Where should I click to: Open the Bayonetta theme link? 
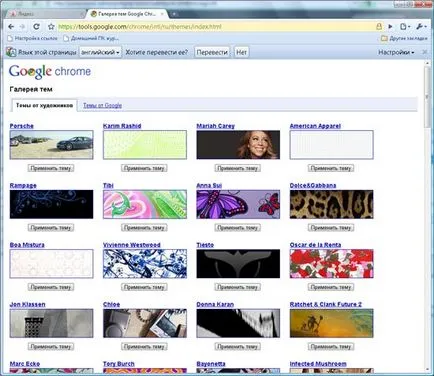tap(211, 364)
